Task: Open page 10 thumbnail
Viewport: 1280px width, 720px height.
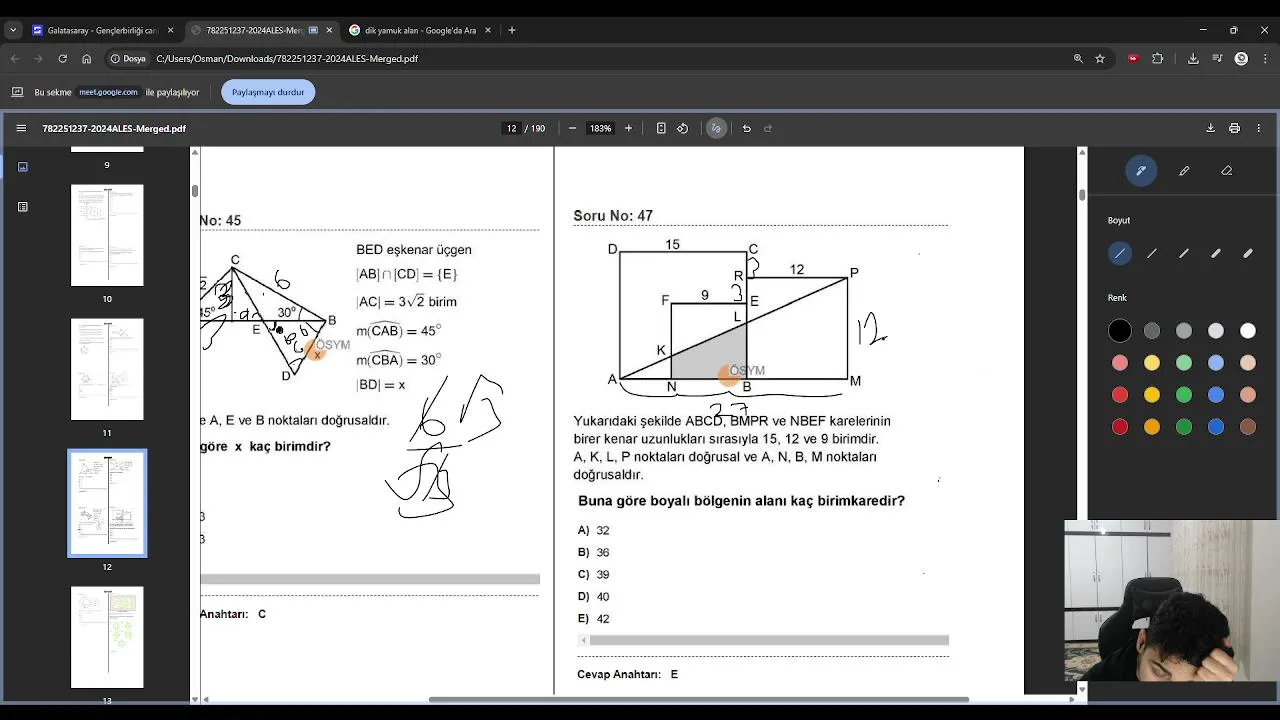Action: click(107, 235)
